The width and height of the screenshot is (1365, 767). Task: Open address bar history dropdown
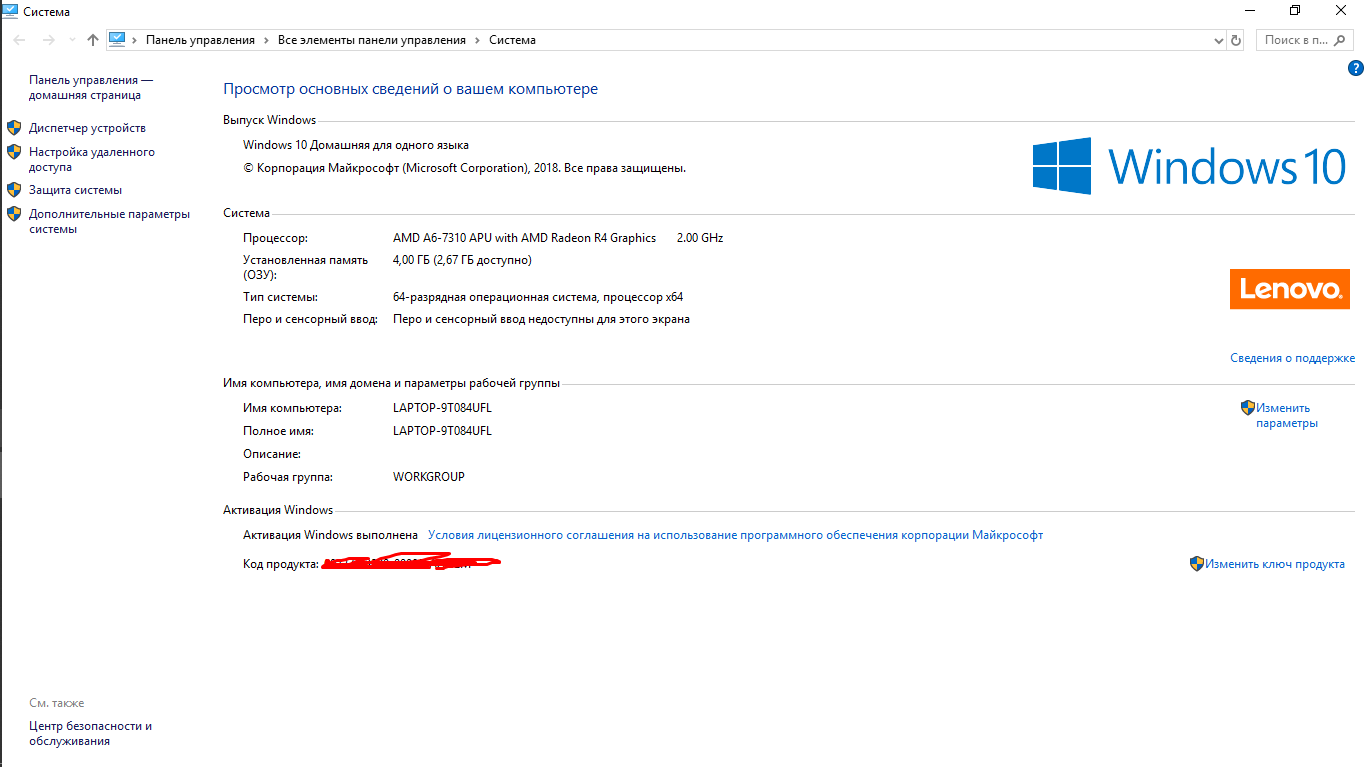pyautogui.click(x=1218, y=41)
